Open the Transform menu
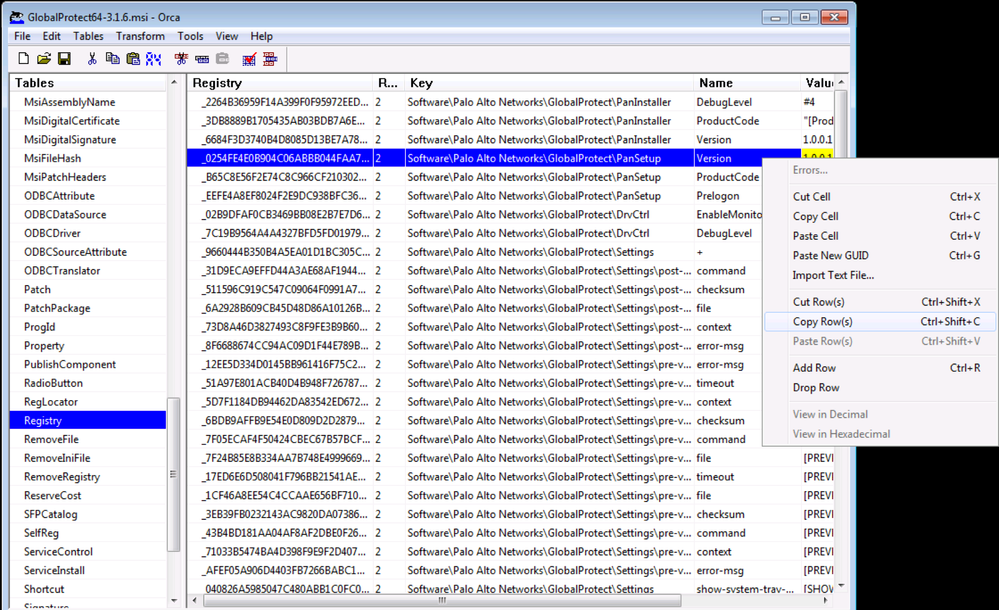The width and height of the screenshot is (999, 610). pyautogui.click(x=140, y=36)
